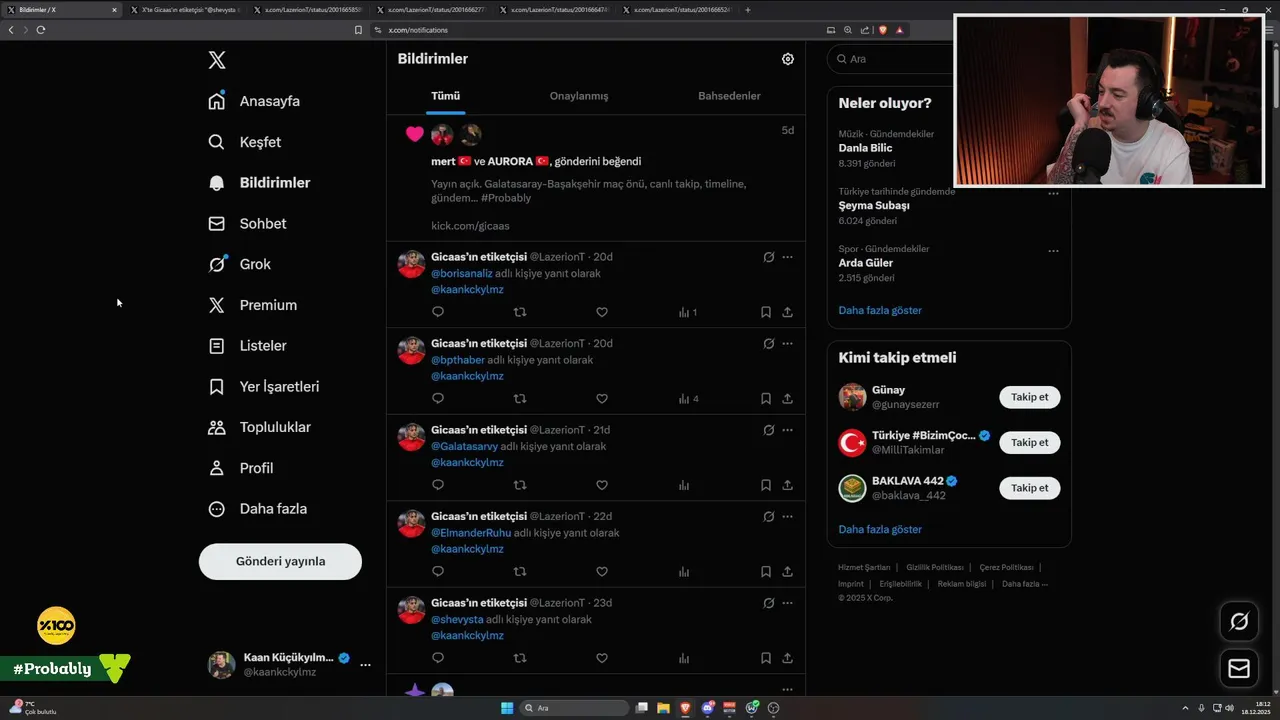
Task: Click Gönderi yayınla button
Action: (x=280, y=561)
